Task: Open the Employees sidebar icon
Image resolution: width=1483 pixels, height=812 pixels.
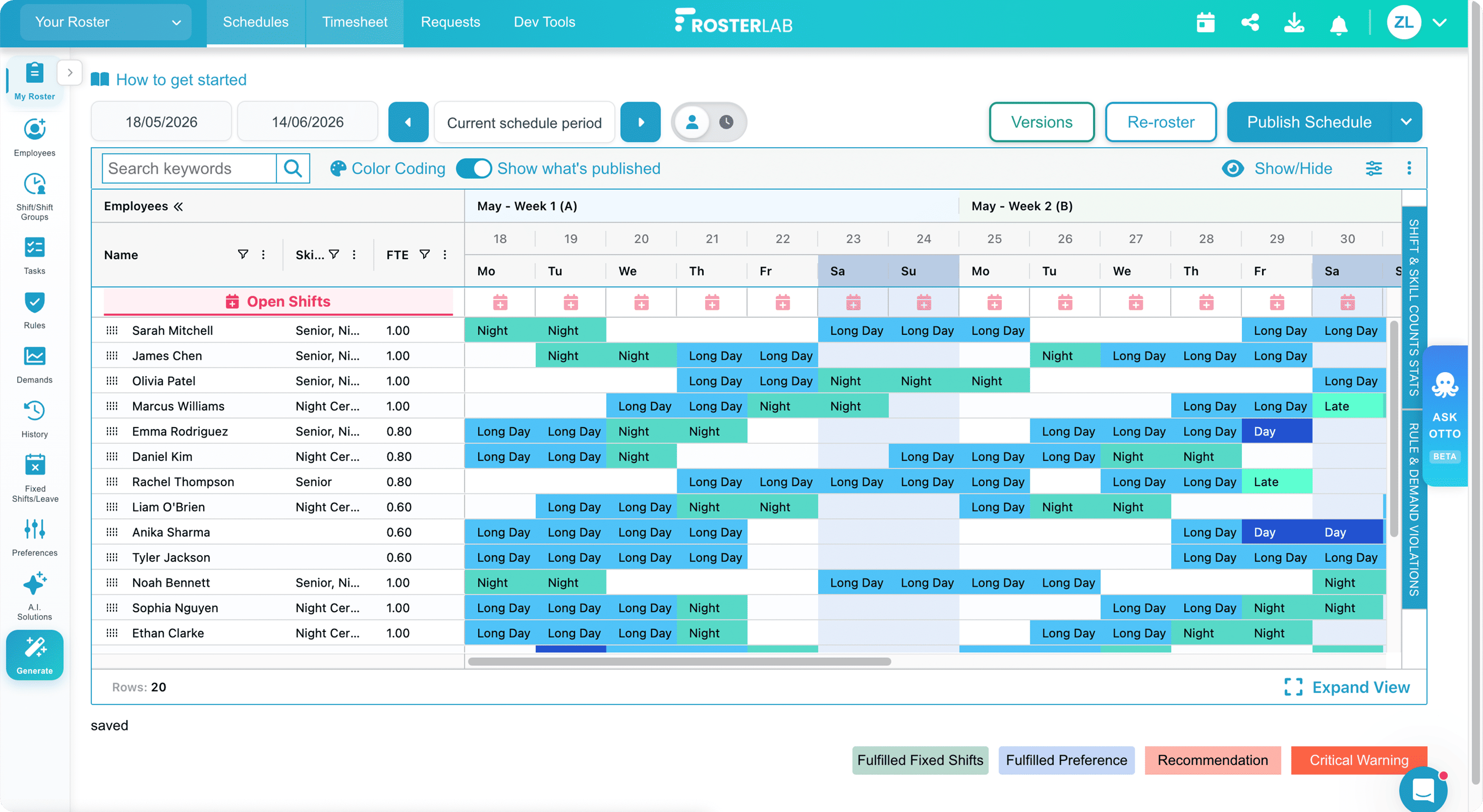Action: [34, 137]
